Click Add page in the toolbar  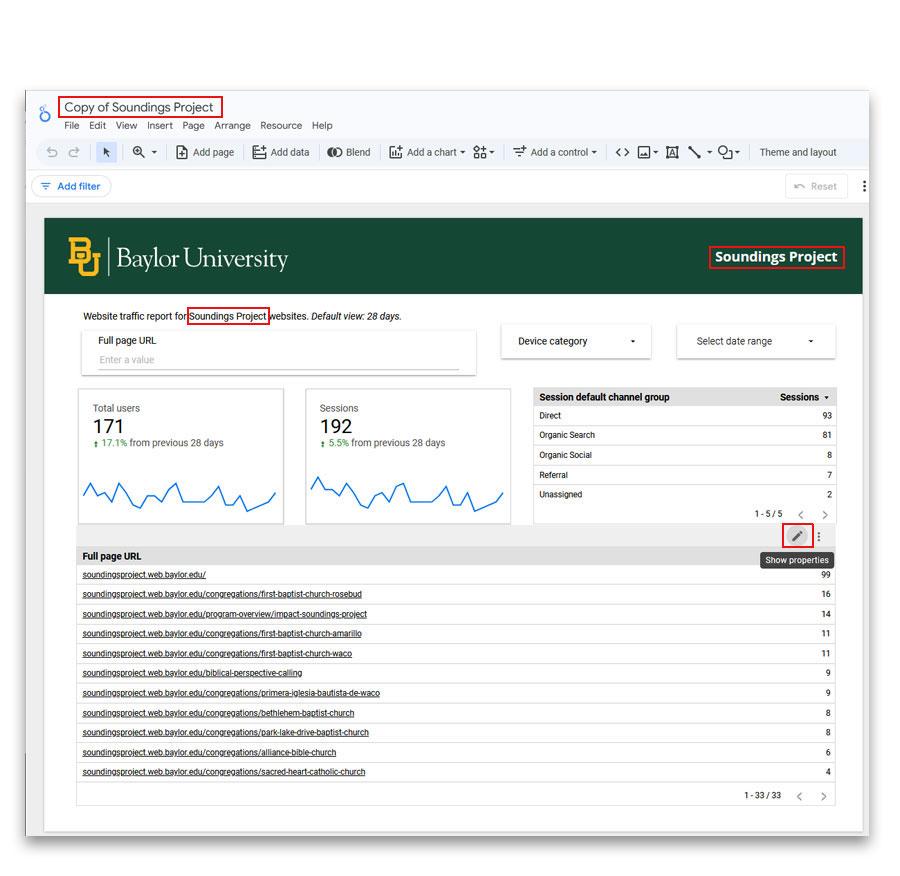pos(205,152)
